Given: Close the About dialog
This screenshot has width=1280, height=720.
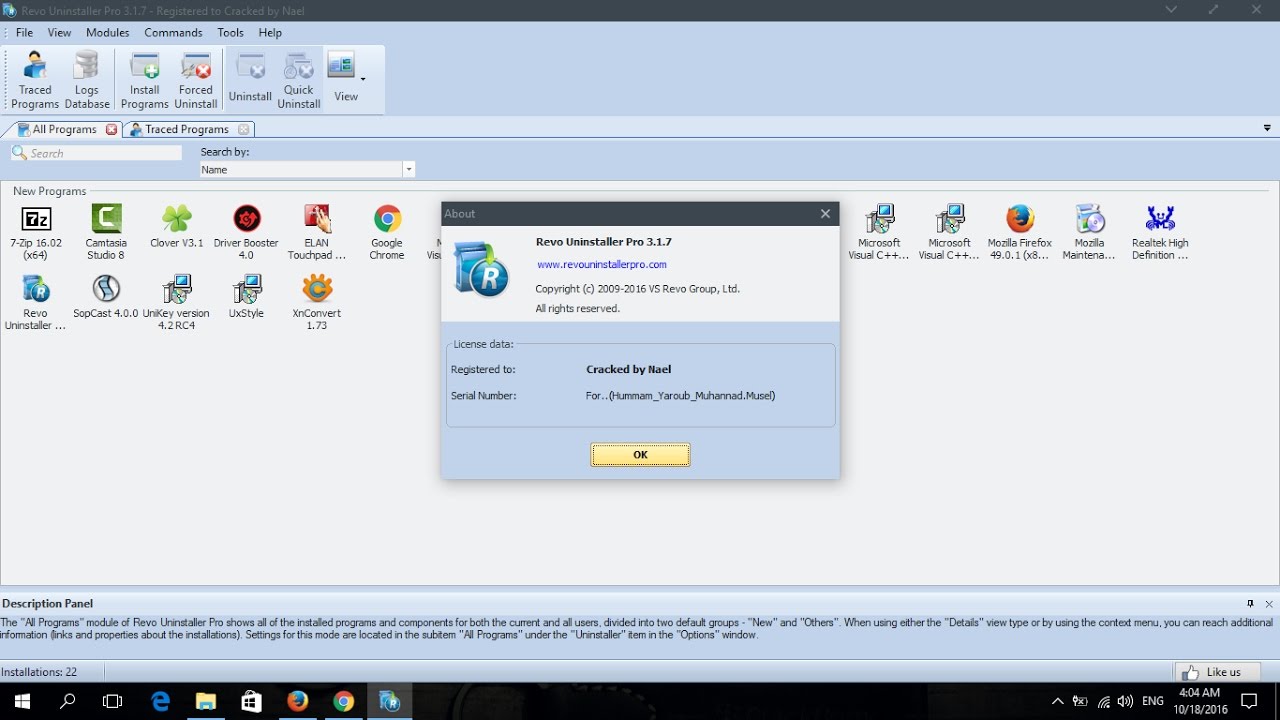Looking at the screenshot, I should tap(825, 213).
